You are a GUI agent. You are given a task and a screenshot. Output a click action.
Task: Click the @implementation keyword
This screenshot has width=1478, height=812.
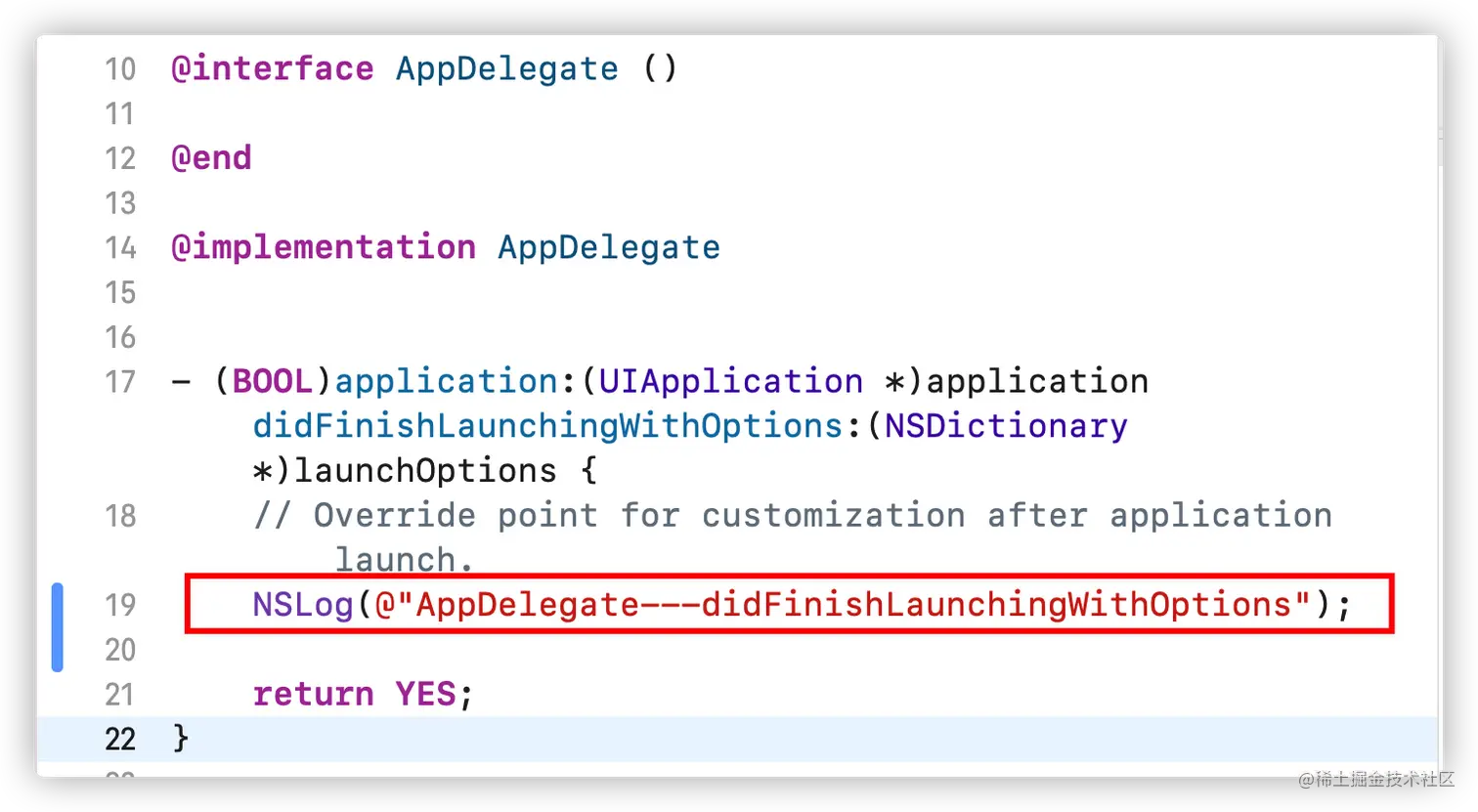tap(323, 247)
